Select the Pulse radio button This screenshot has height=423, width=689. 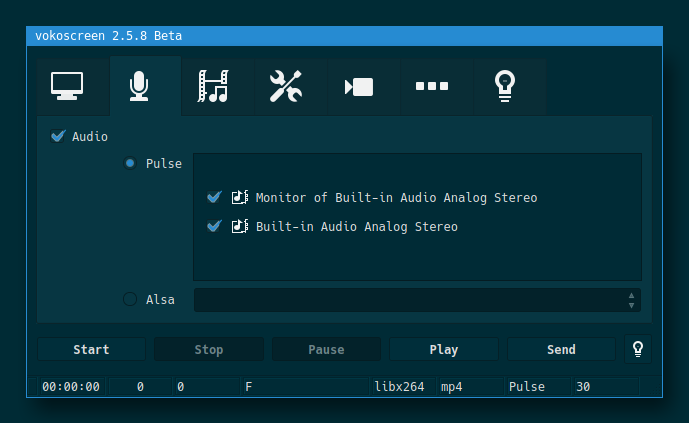[x=130, y=163]
